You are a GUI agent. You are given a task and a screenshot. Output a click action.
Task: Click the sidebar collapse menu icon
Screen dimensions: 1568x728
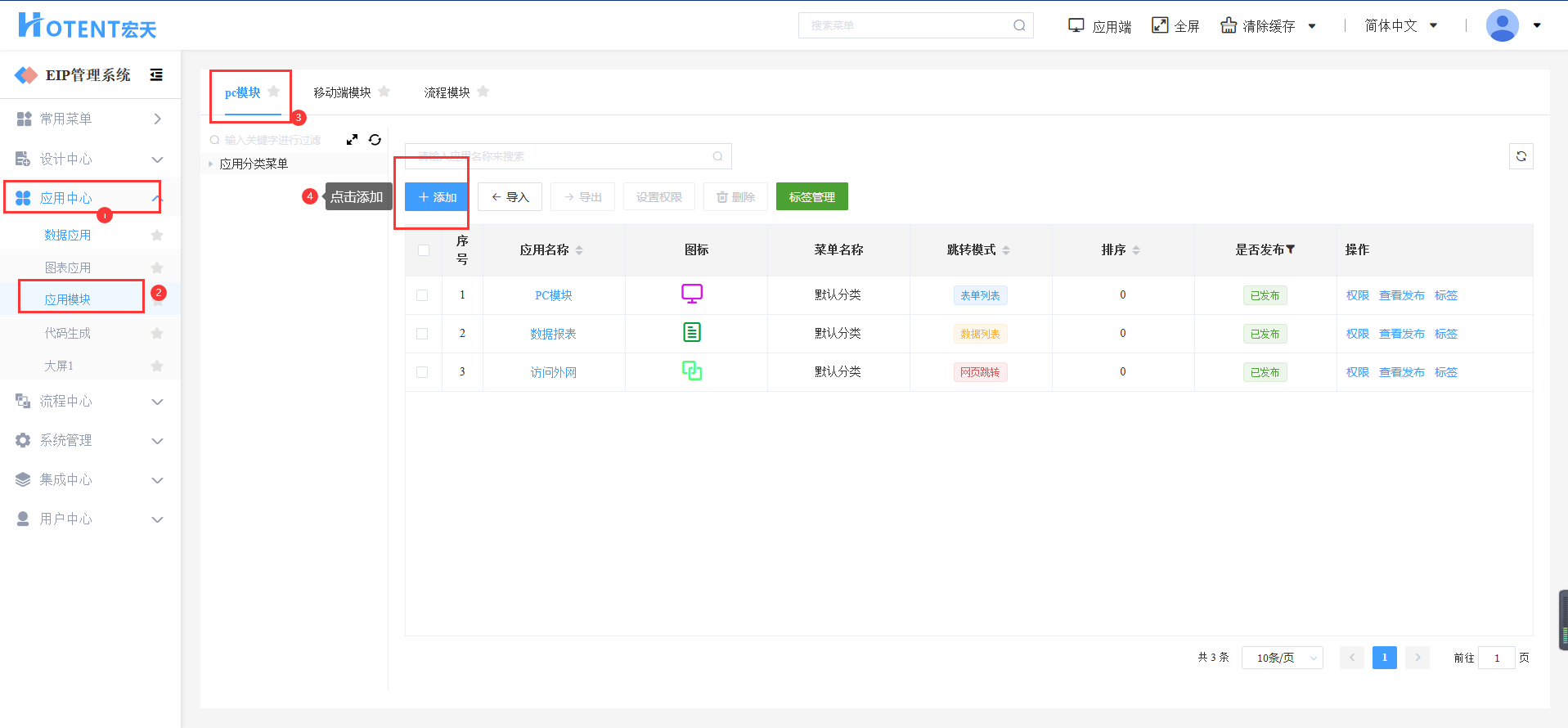156,75
